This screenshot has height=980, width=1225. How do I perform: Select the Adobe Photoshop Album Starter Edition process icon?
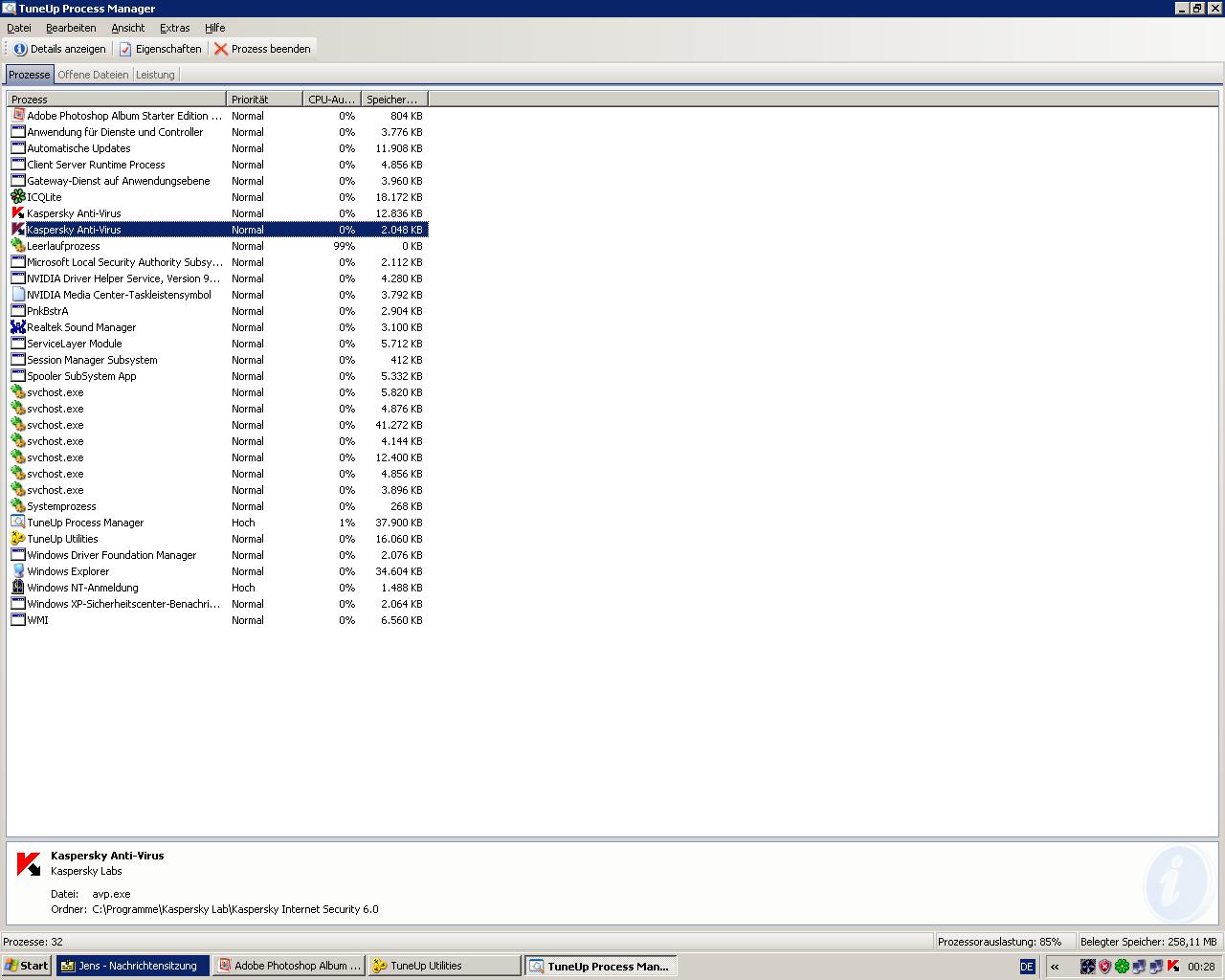pyautogui.click(x=18, y=116)
